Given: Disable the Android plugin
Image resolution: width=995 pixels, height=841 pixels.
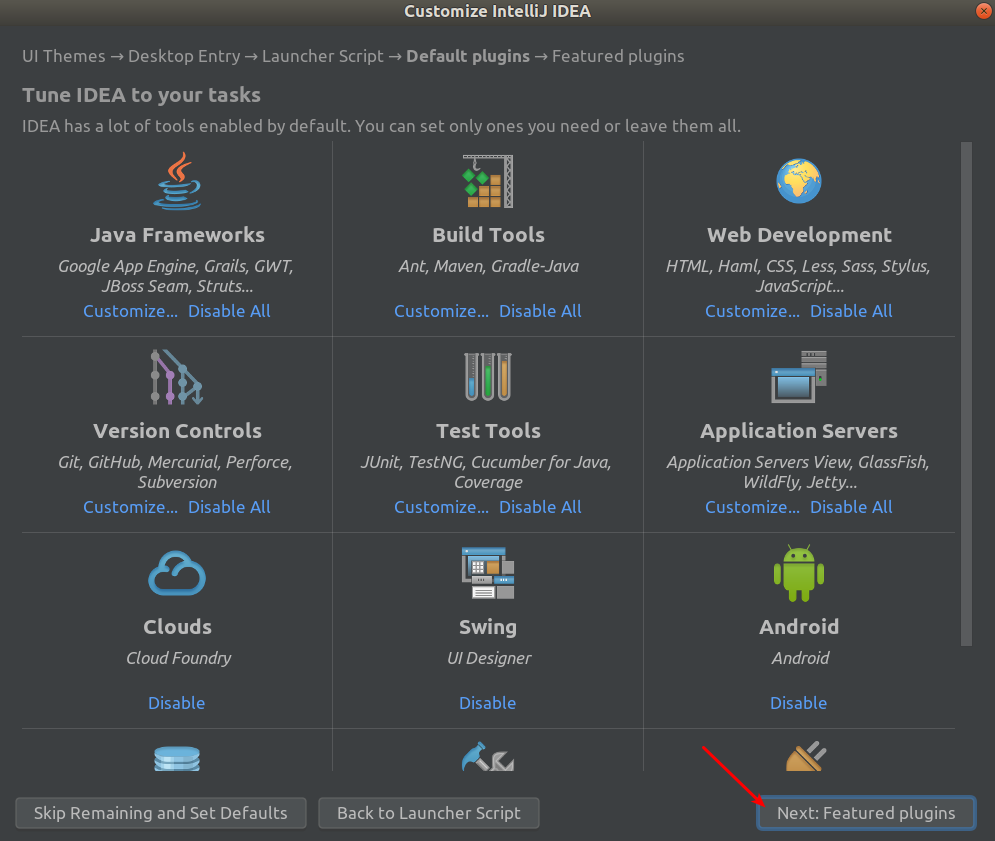Looking at the screenshot, I should [x=799, y=703].
